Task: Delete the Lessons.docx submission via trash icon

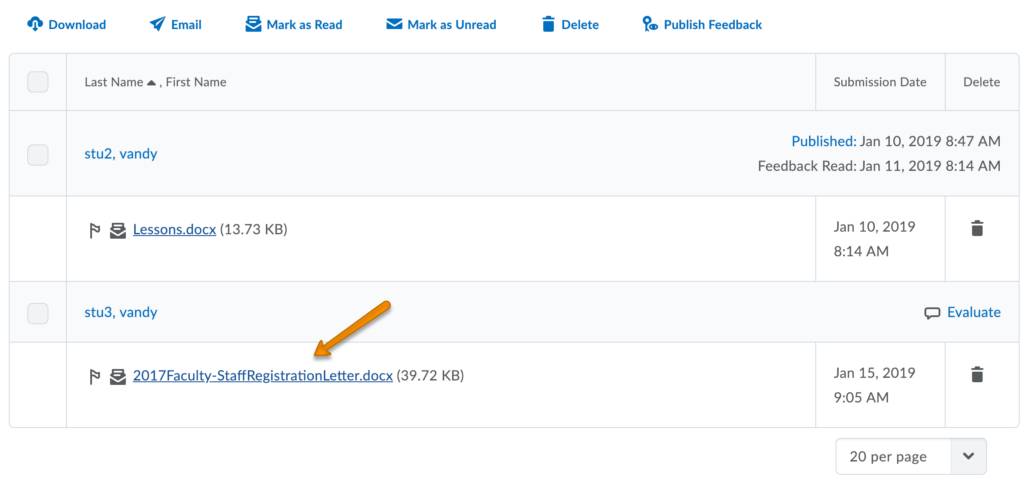Action: click(977, 229)
